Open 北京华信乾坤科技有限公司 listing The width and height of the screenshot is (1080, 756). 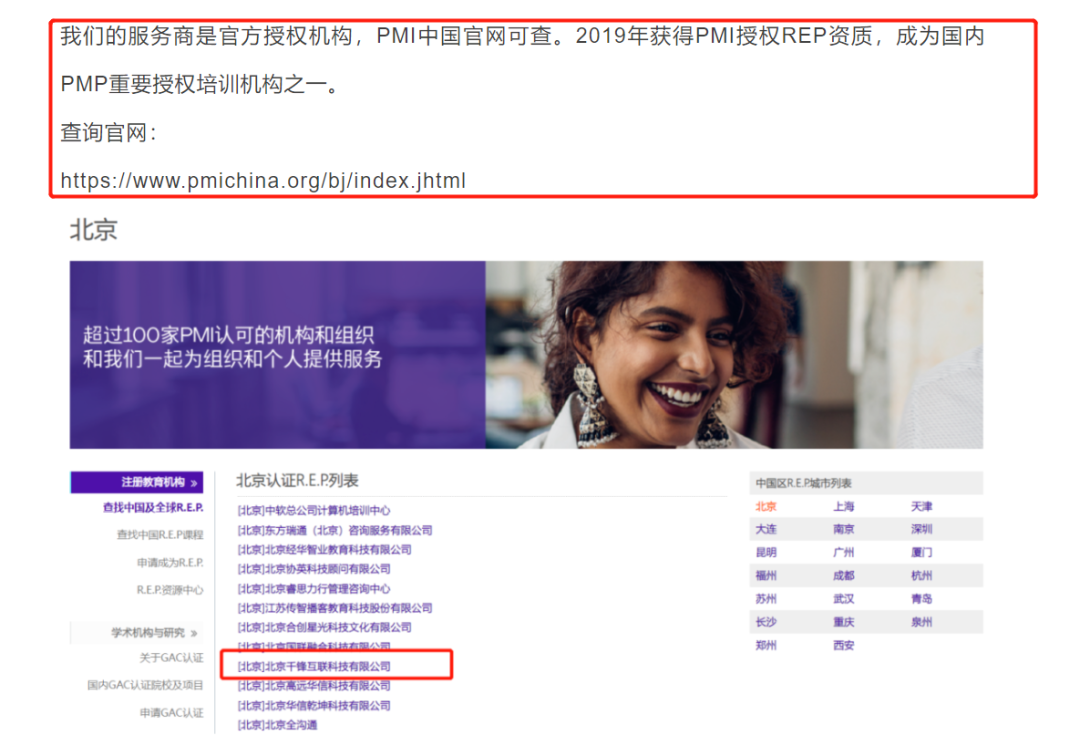click(314, 705)
